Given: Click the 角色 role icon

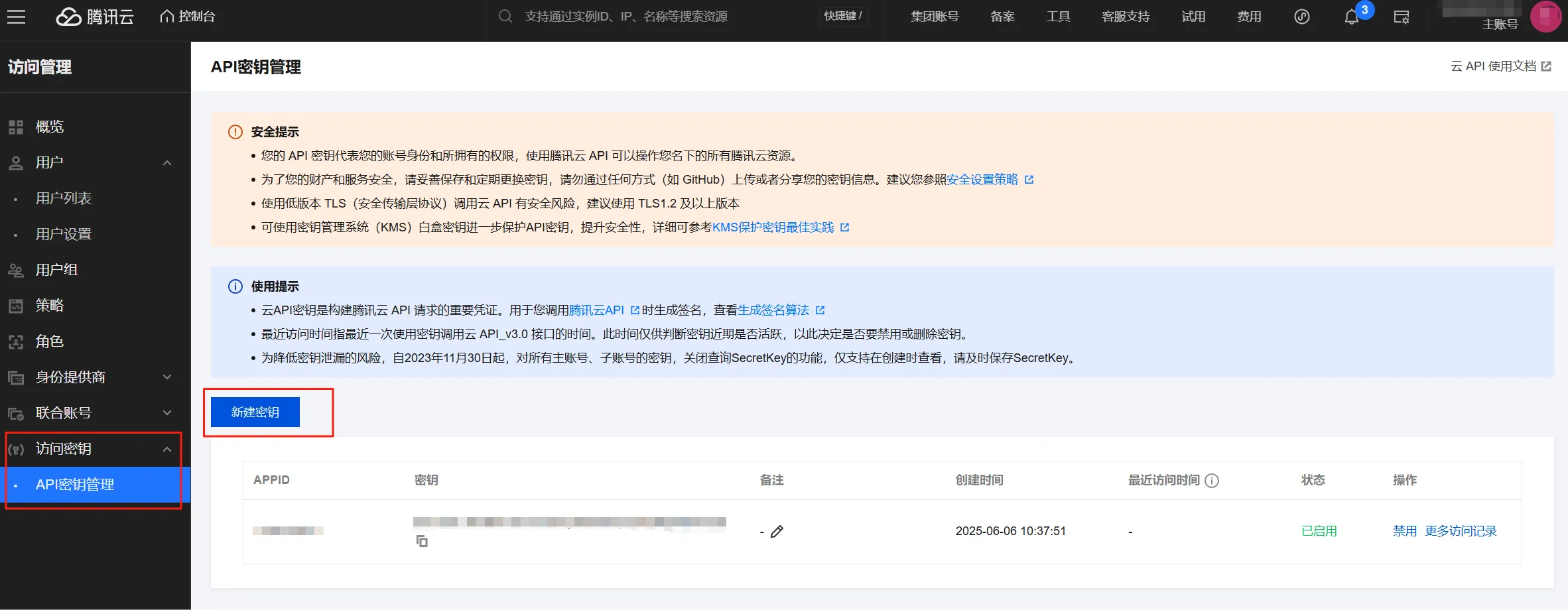Looking at the screenshot, I should pyautogui.click(x=16, y=342).
